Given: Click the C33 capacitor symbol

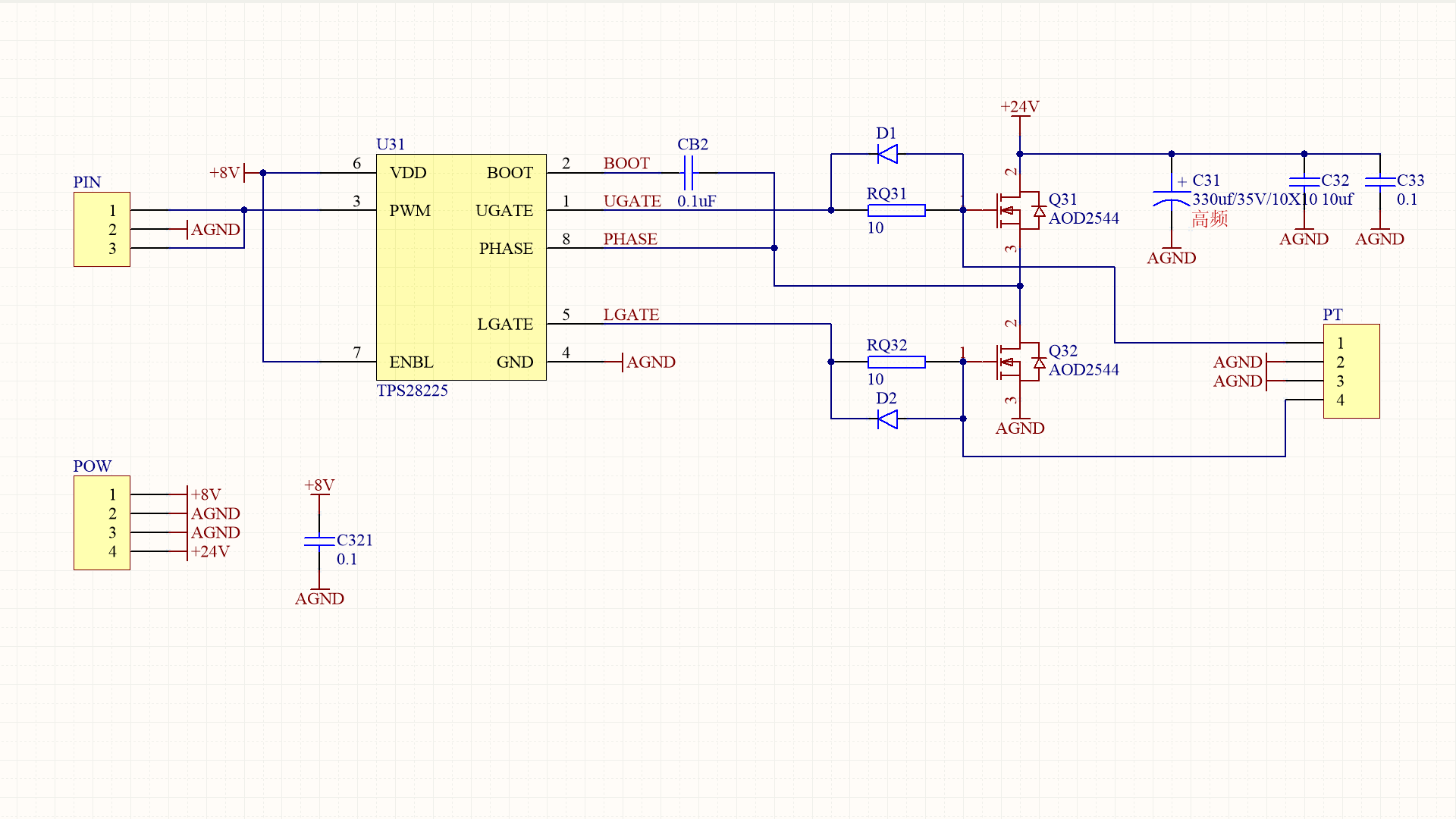Looking at the screenshot, I should point(1379,182).
